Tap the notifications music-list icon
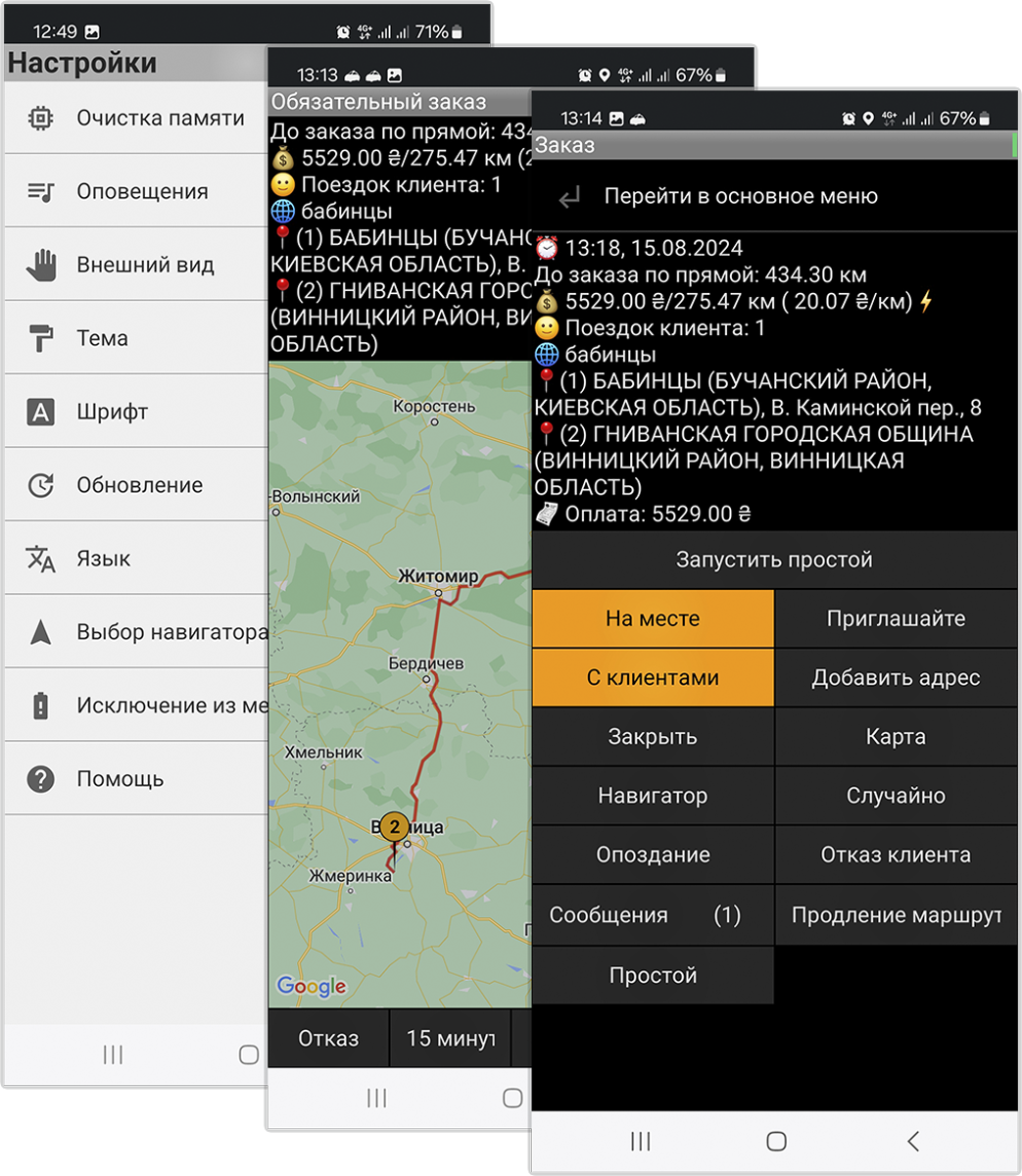 pyautogui.click(x=40, y=192)
